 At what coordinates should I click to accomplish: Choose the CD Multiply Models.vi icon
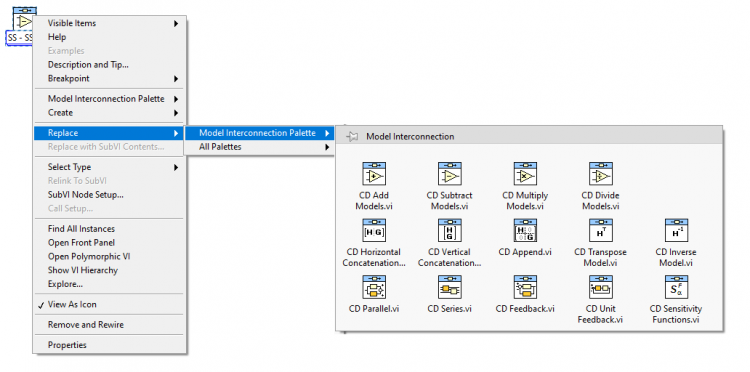point(525,174)
